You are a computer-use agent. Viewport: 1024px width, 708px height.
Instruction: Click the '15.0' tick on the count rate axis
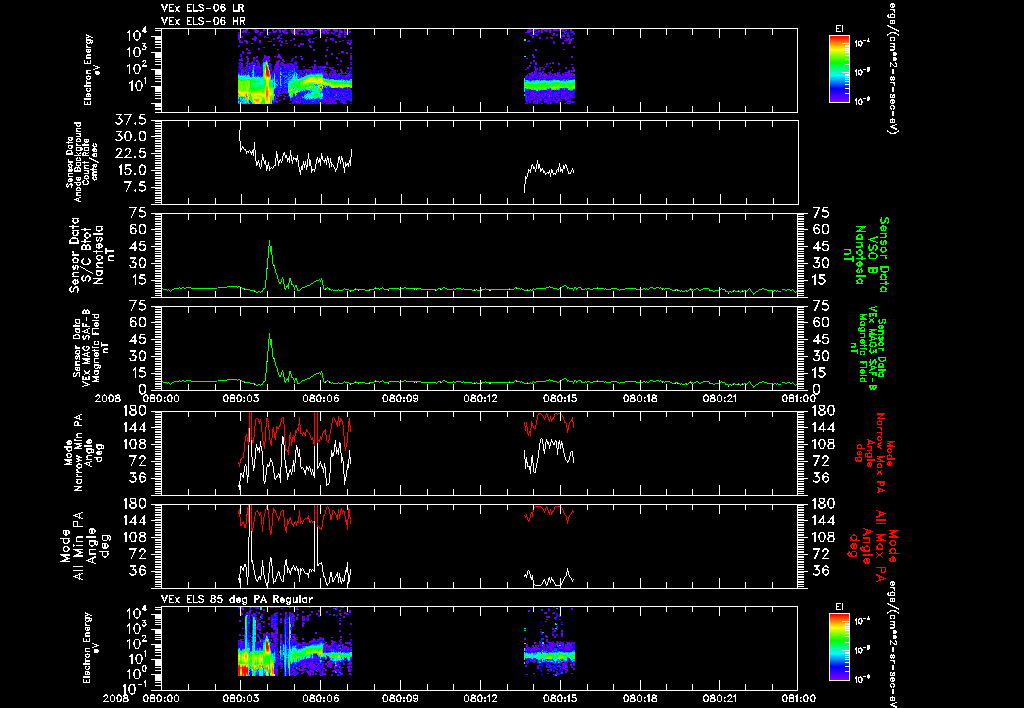click(131, 170)
